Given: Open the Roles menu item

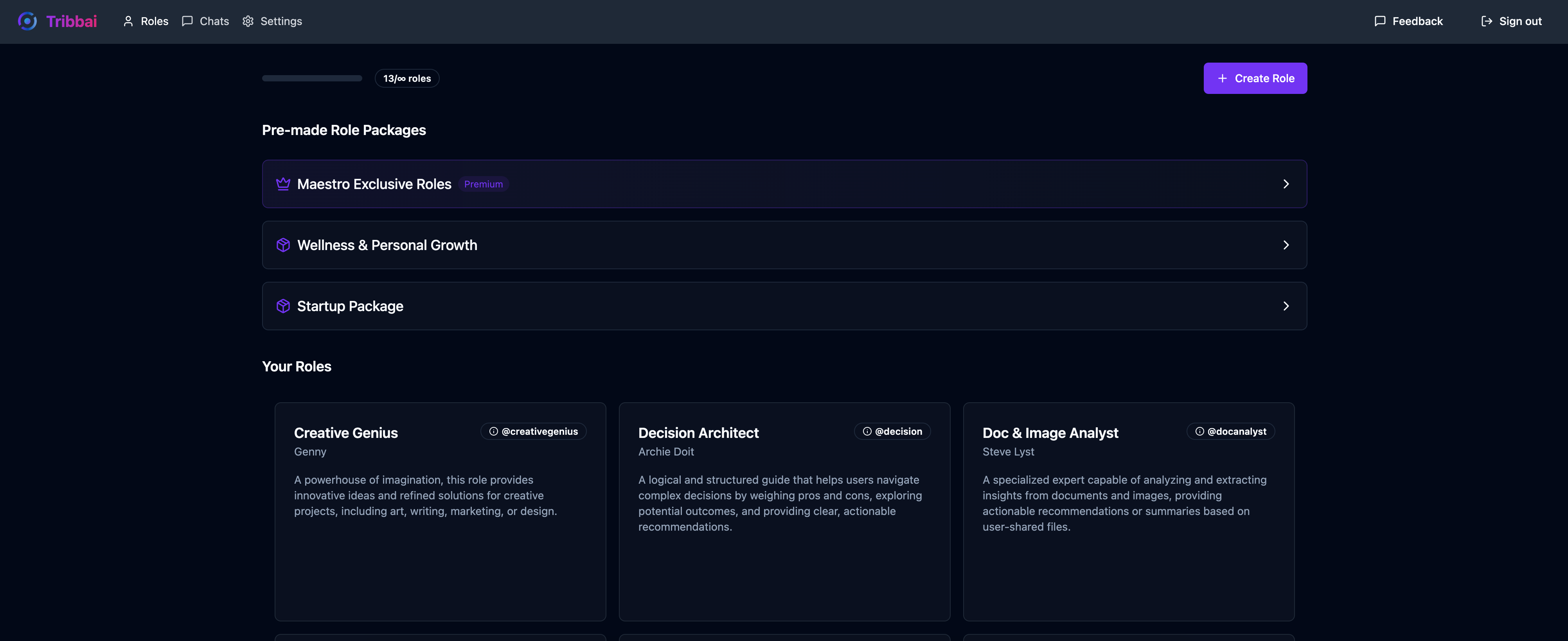Looking at the screenshot, I should [154, 21].
